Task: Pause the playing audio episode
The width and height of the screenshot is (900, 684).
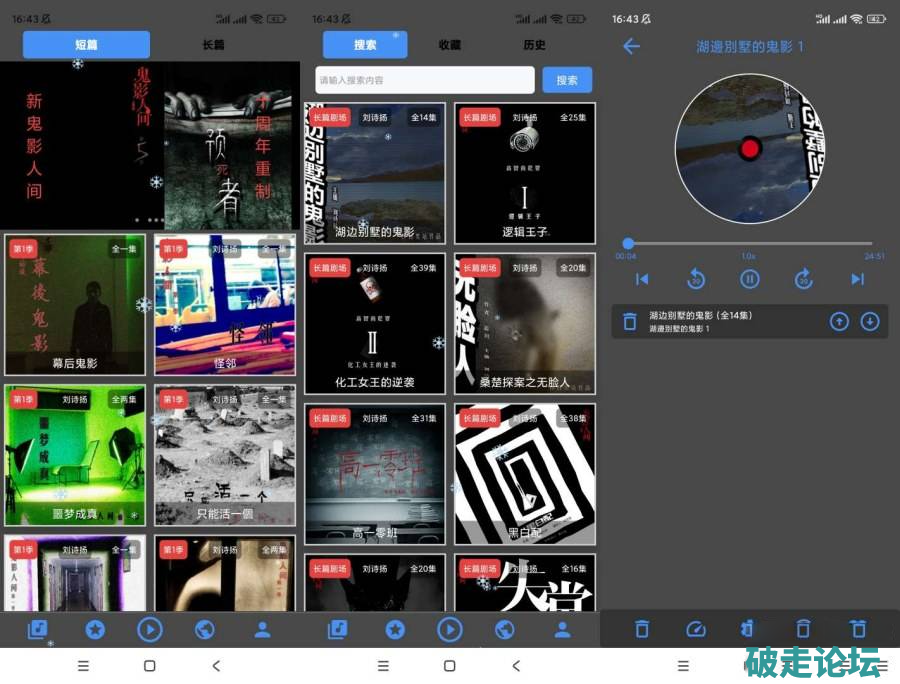Action: click(750, 279)
